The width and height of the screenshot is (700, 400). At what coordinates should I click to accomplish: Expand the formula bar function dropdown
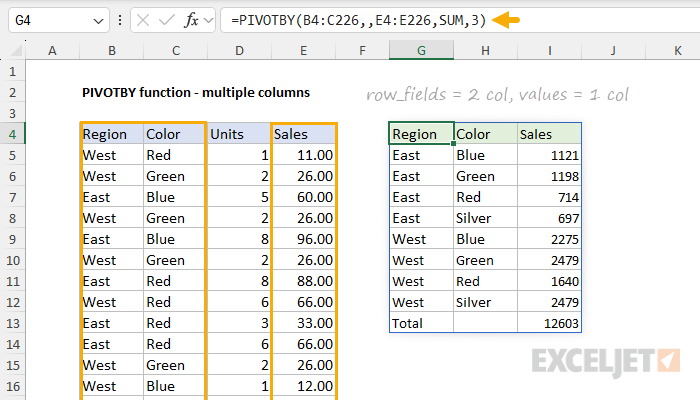pos(208,20)
